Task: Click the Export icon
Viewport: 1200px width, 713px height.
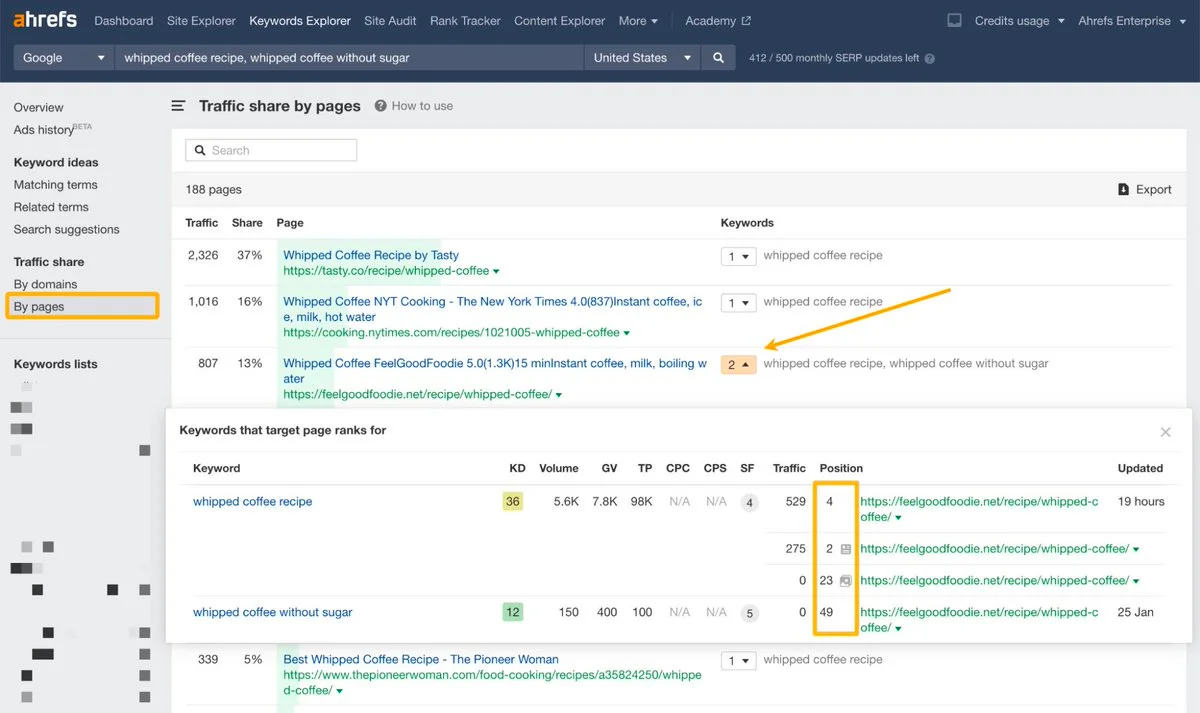Action: point(1123,189)
